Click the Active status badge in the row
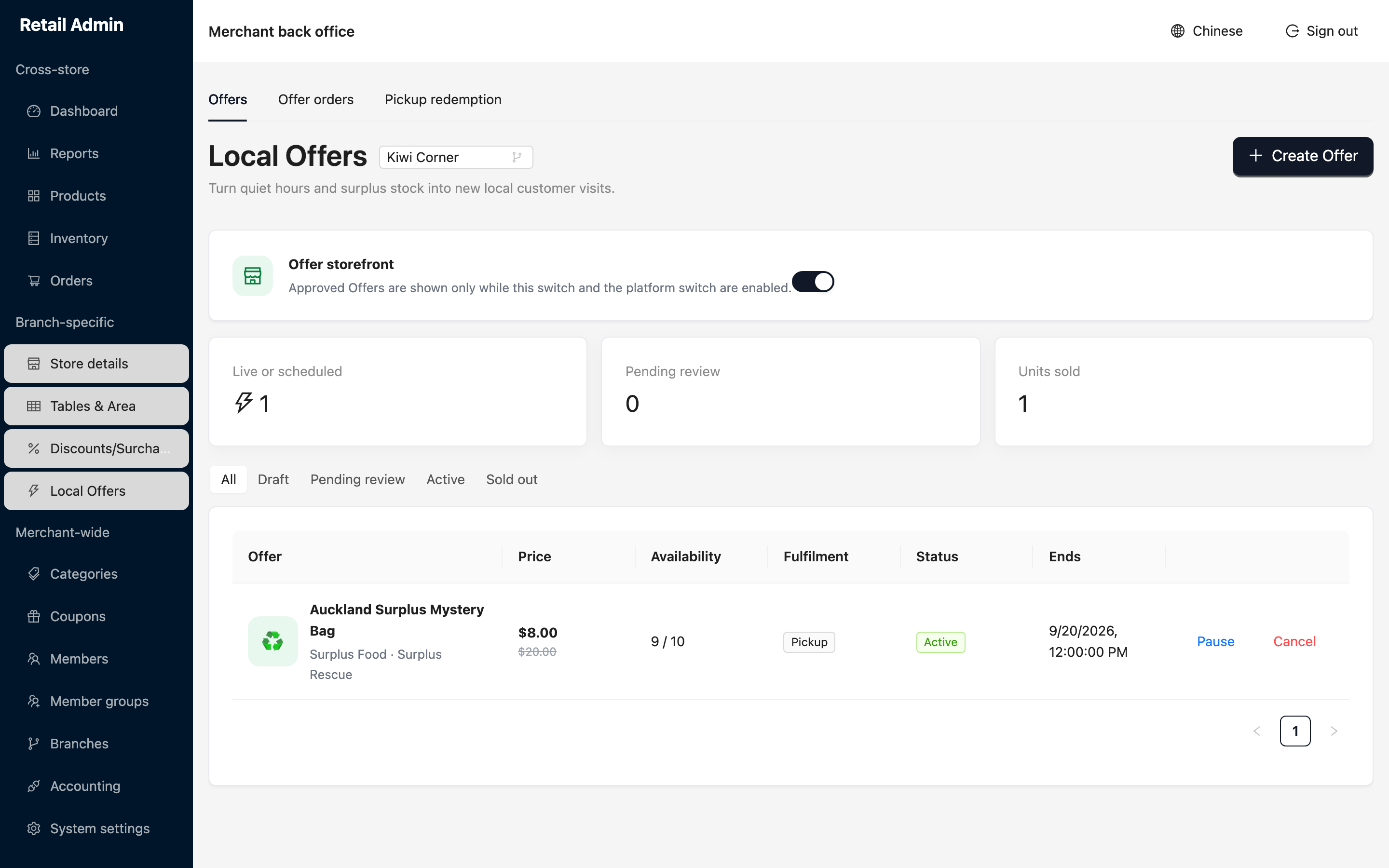The width and height of the screenshot is (1389, 868). click(x=940, y=642)
